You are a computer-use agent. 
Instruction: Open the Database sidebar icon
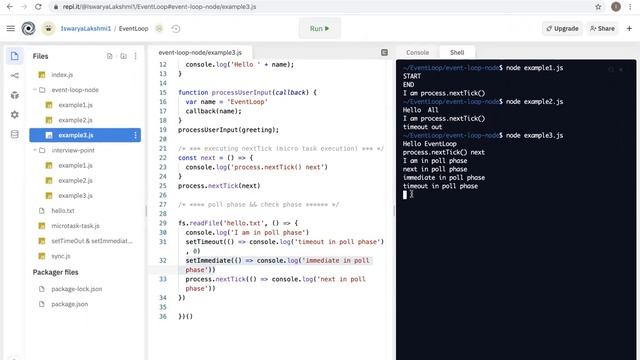(15, 134)
